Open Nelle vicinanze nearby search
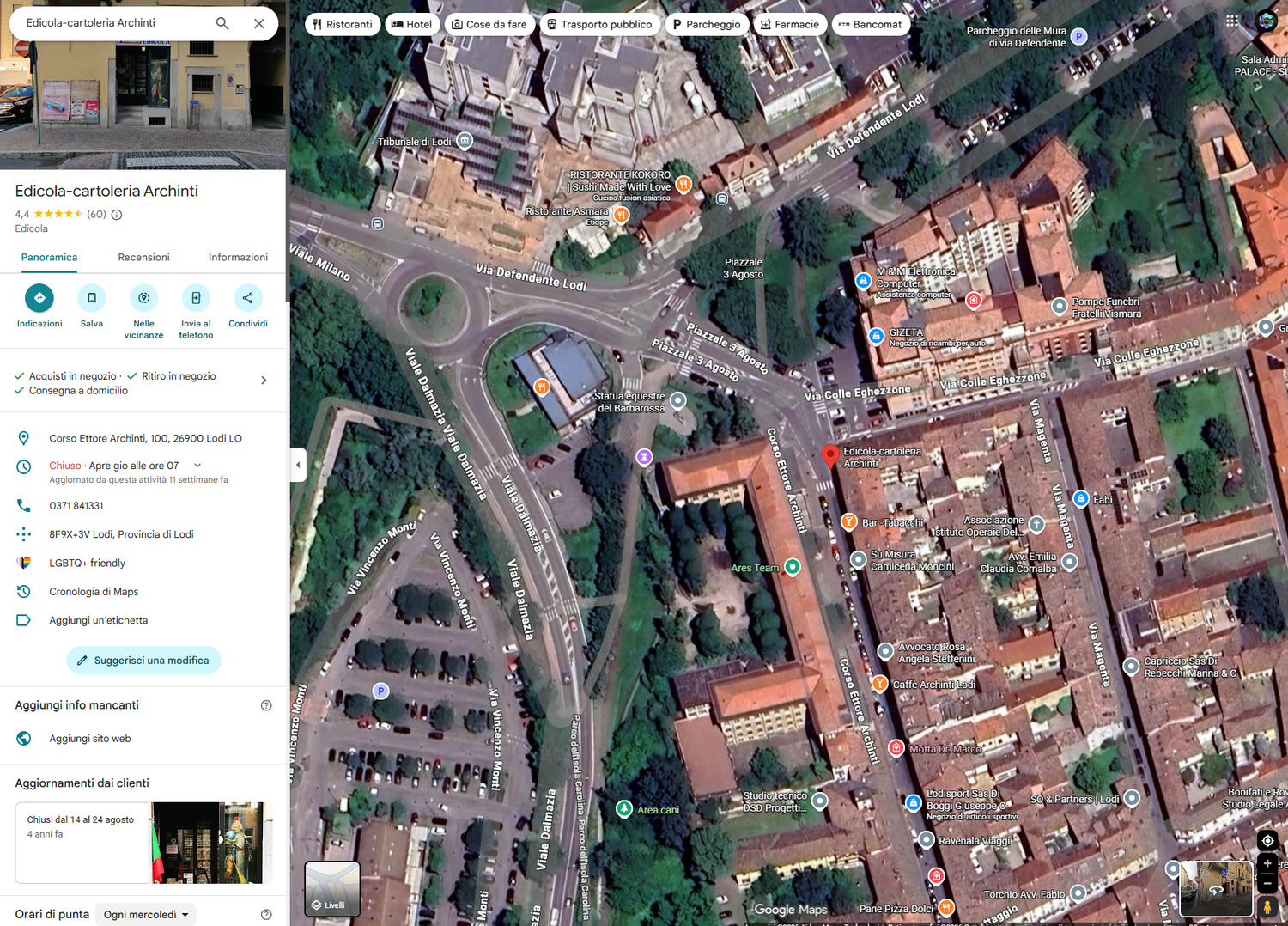 pyautogui.click(x=143, y=298)
